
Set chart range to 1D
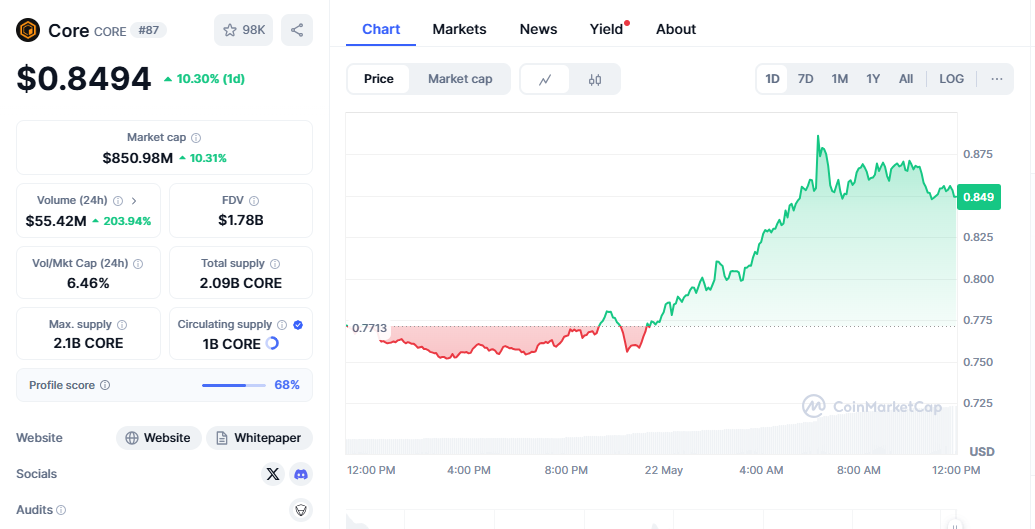coord(772,79)
